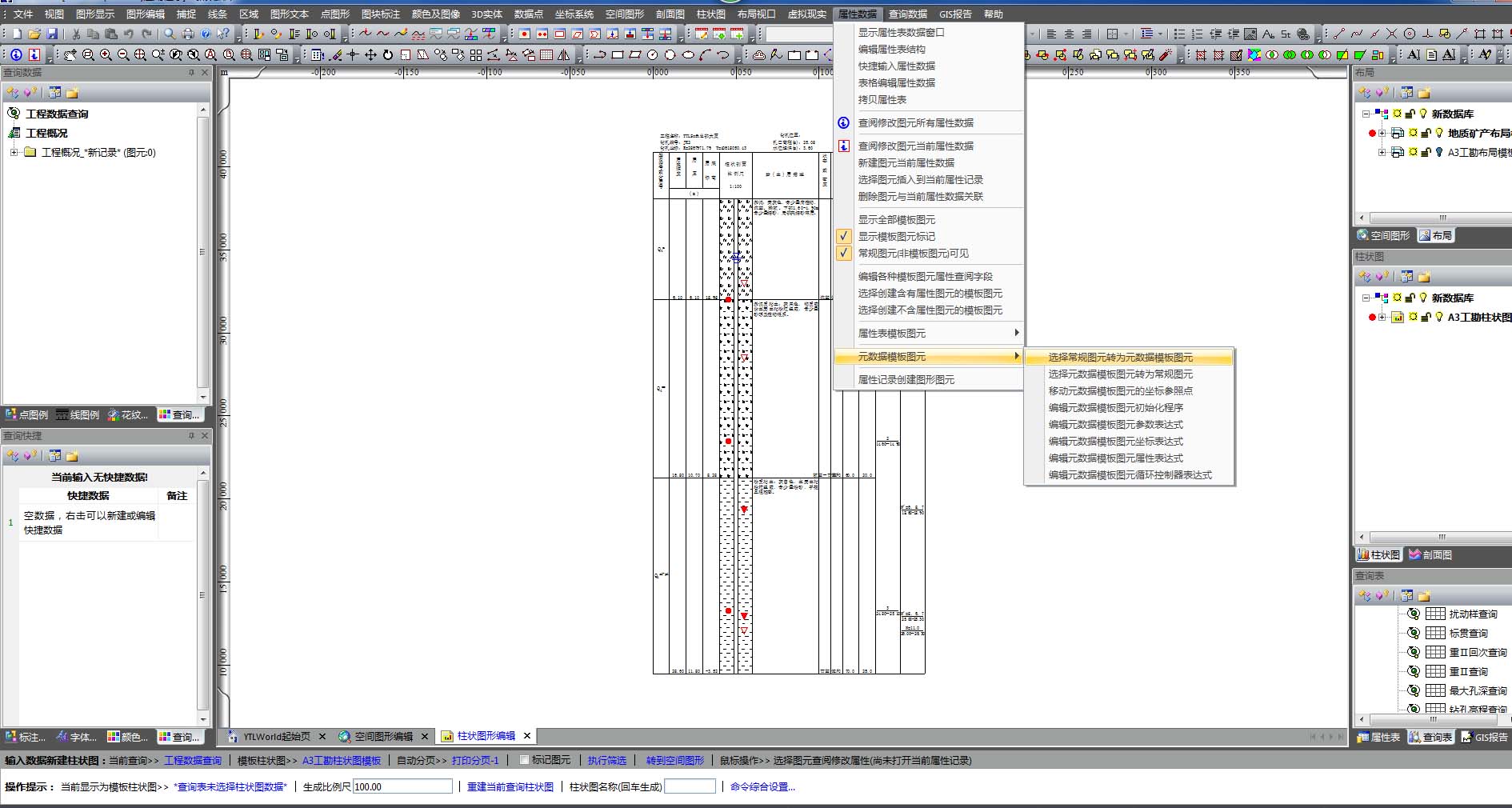Viewport: 1512px width, 808px height.
Task: Switch to the 空间图形编辑 tab
Action: tap(383, 736)
